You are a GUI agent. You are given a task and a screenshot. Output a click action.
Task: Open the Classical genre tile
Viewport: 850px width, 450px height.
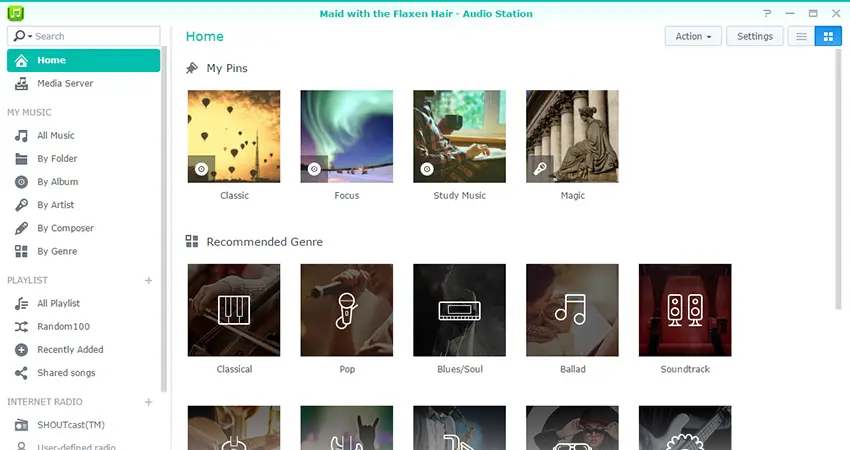pos(234,310)
